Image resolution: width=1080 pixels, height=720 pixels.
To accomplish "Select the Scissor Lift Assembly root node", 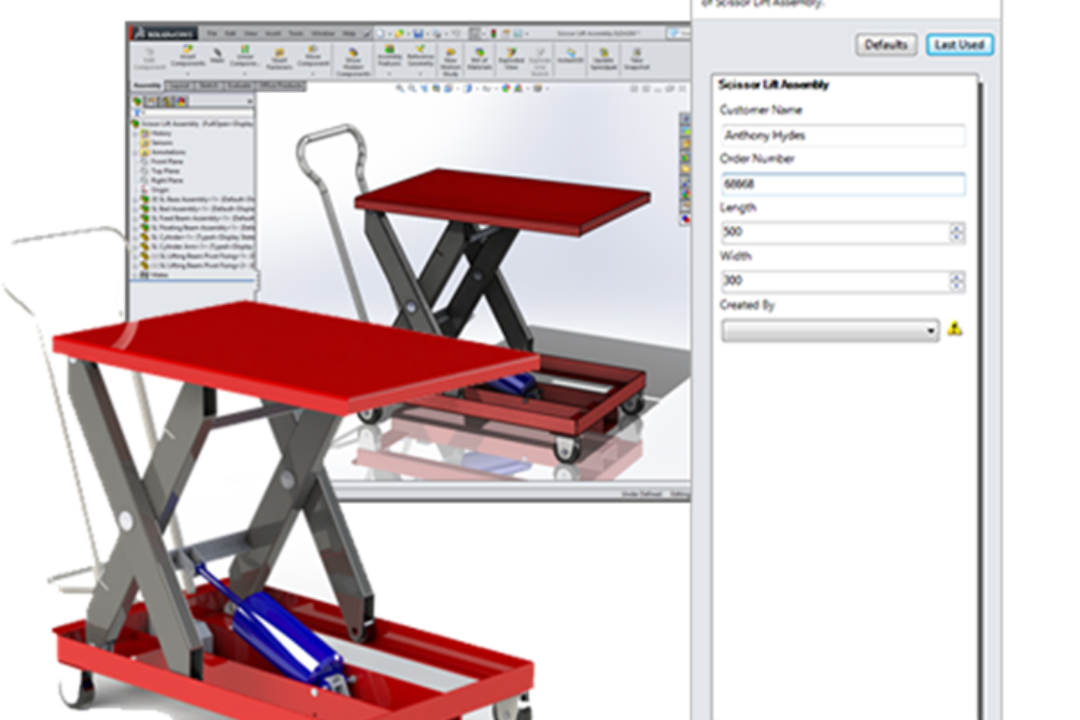I will click(x=191, y=124).
